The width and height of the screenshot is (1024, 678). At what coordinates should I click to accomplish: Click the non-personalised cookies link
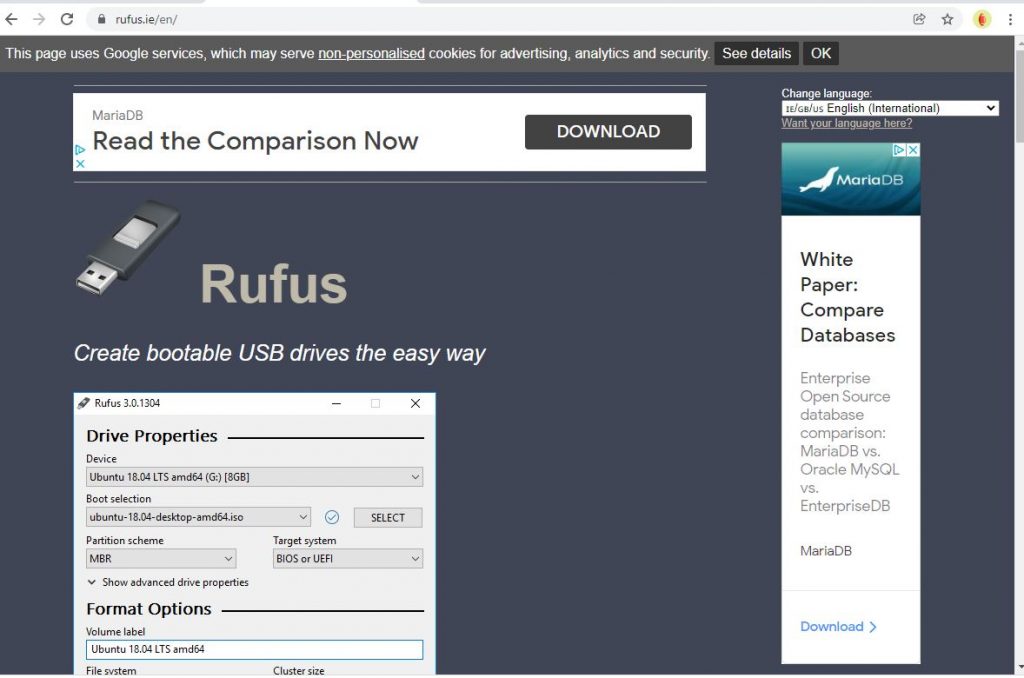pos(371,54)
